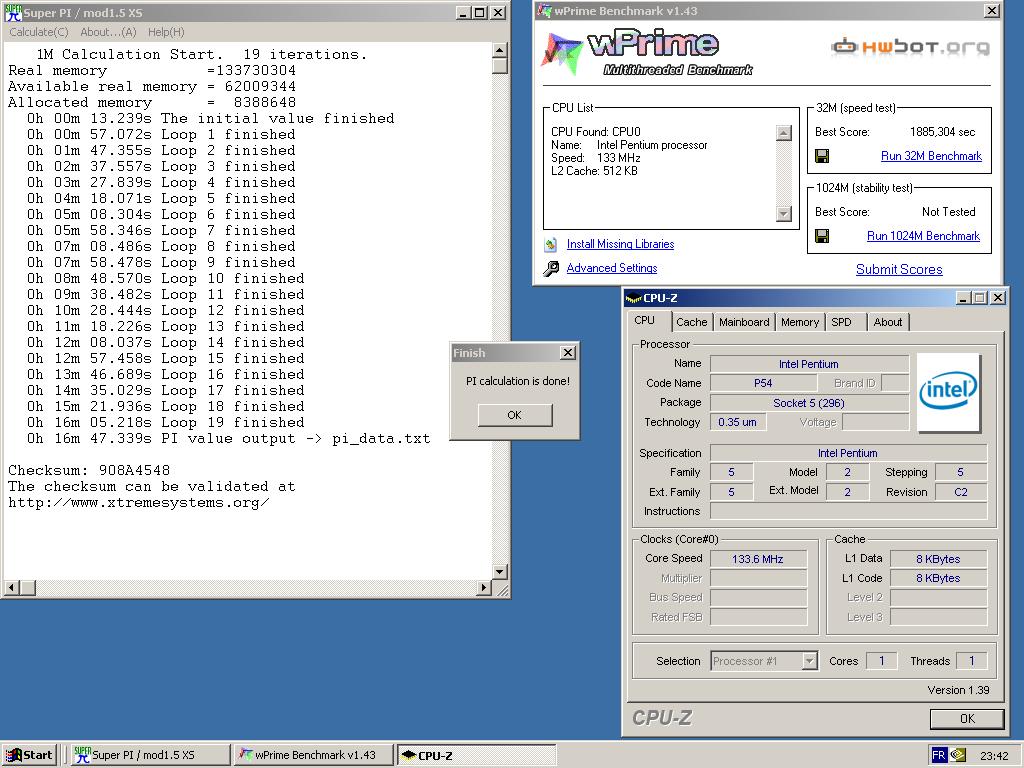The image size is (1024, 768).
Task: Click the floppy save icon under 32M speed test
Action: (822, 155)
